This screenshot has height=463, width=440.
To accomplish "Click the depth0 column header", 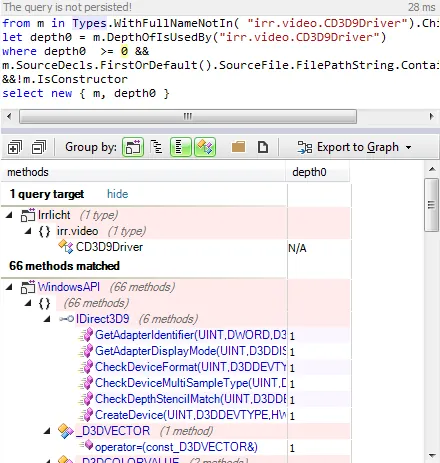I will point(318,172).
